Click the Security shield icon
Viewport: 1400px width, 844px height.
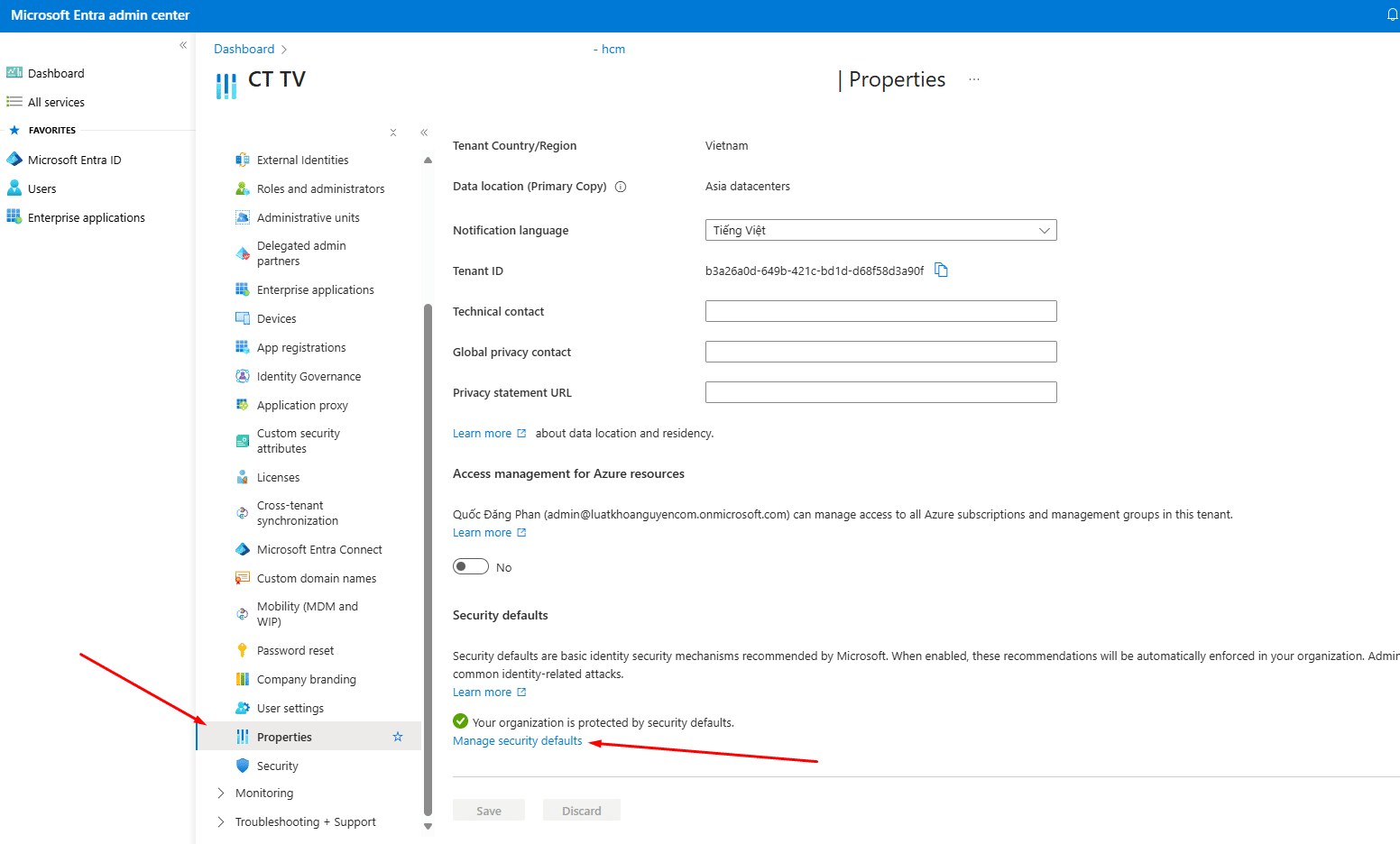point(243,766)
